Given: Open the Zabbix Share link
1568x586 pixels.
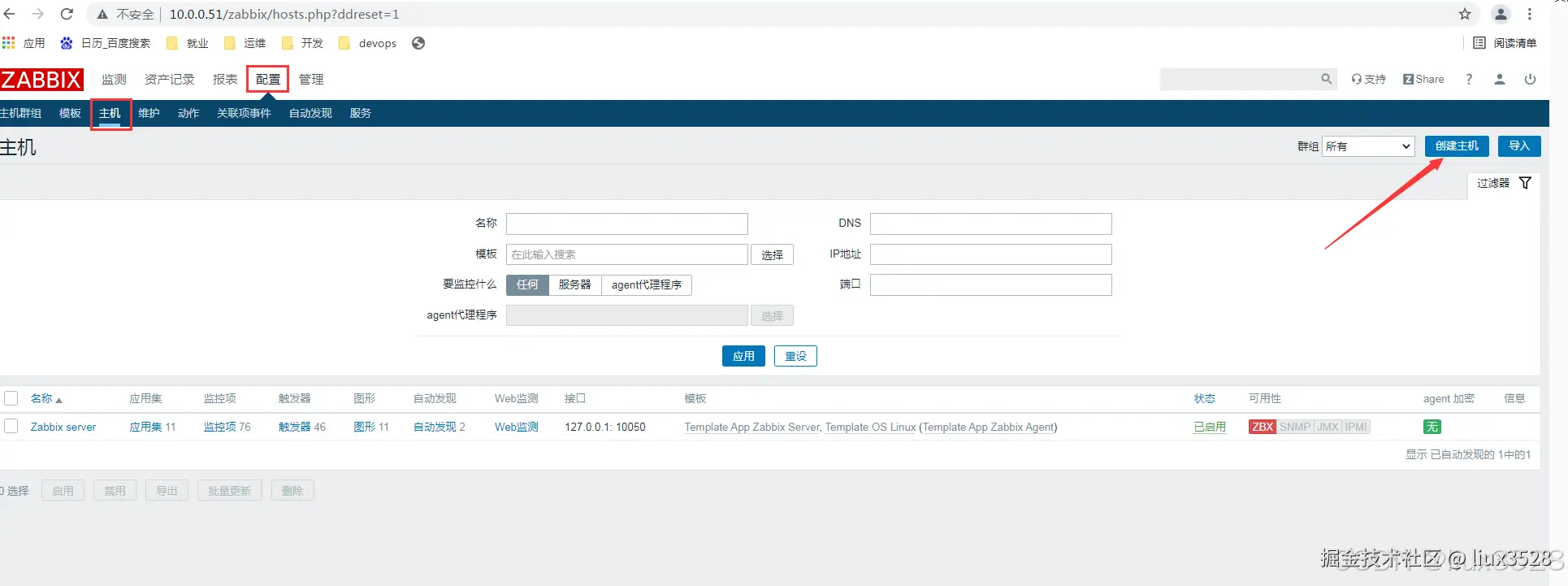Looking at the screenshot, I should click(x=1423, y=79).
